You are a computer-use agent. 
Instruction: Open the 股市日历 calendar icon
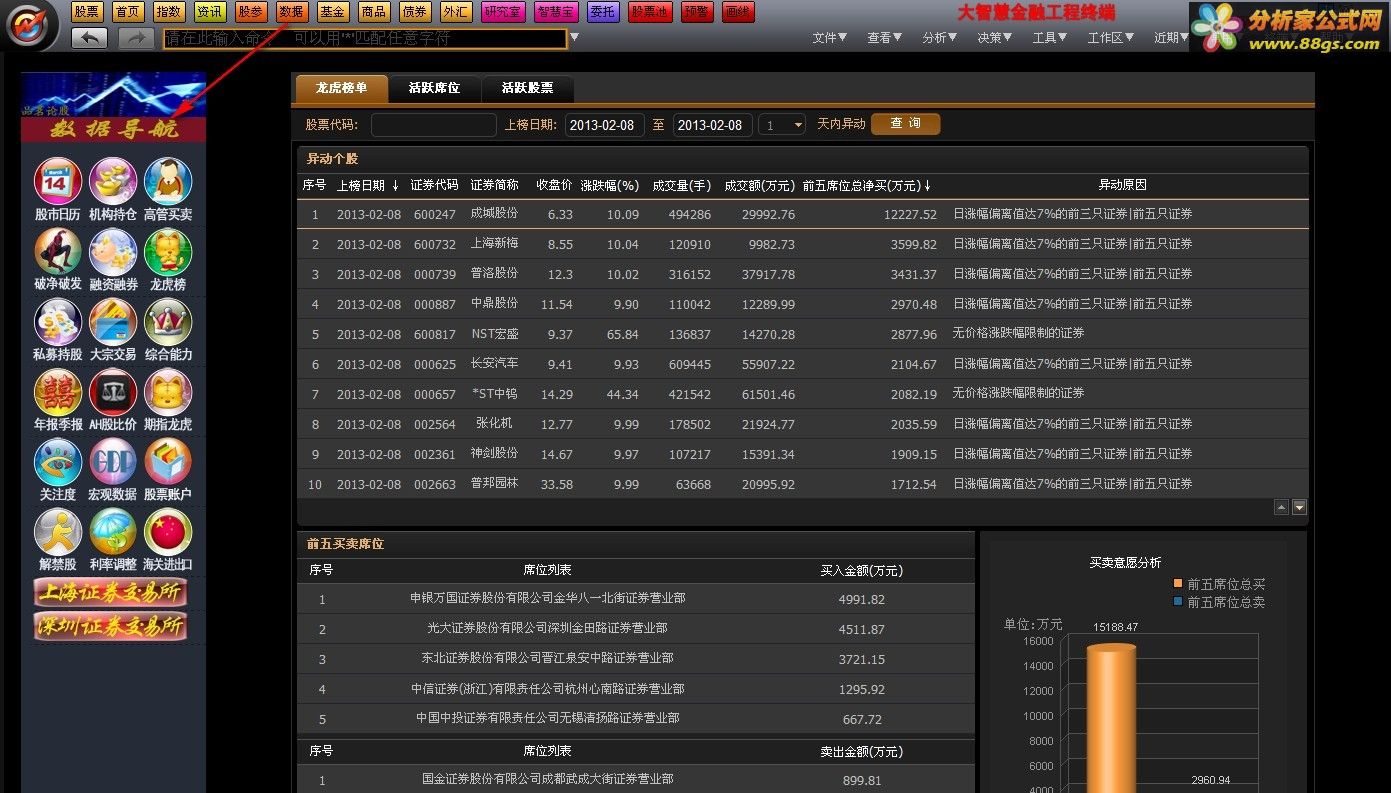click(x=58, y=182)
